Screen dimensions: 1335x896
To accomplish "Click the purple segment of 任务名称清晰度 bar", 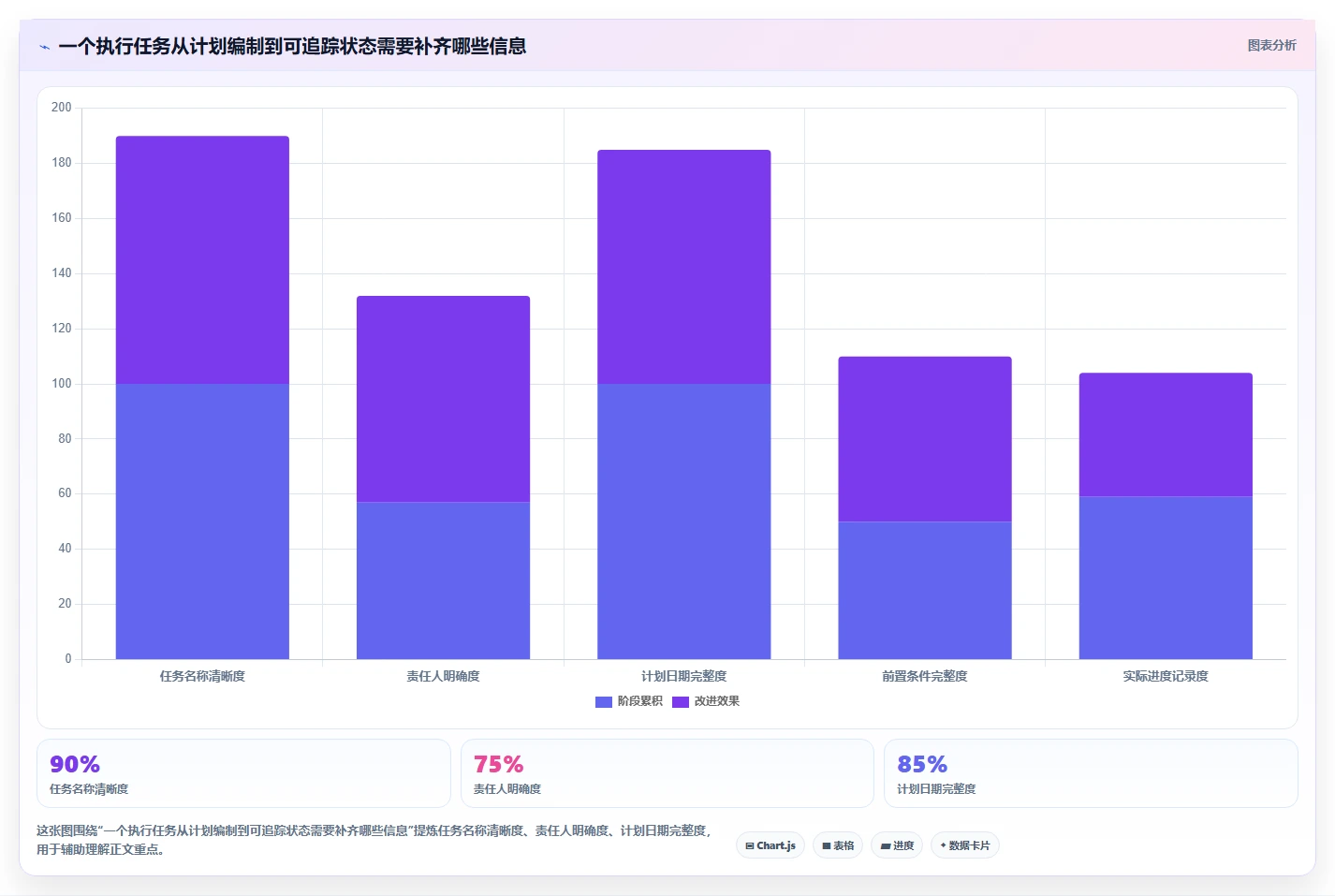I will (x=202, y=260).
